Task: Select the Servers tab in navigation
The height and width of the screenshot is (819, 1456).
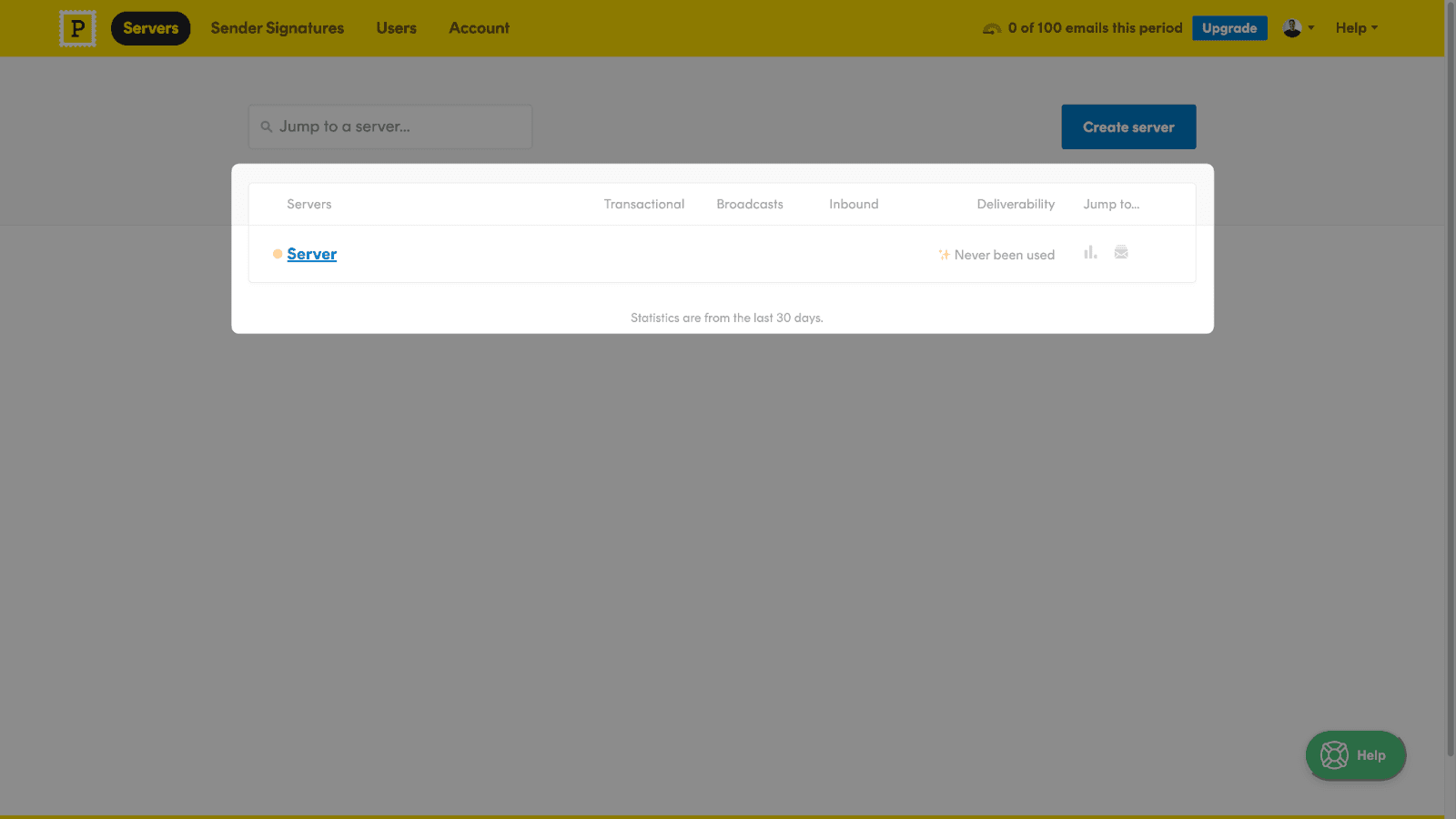Action: coord(150,28)
